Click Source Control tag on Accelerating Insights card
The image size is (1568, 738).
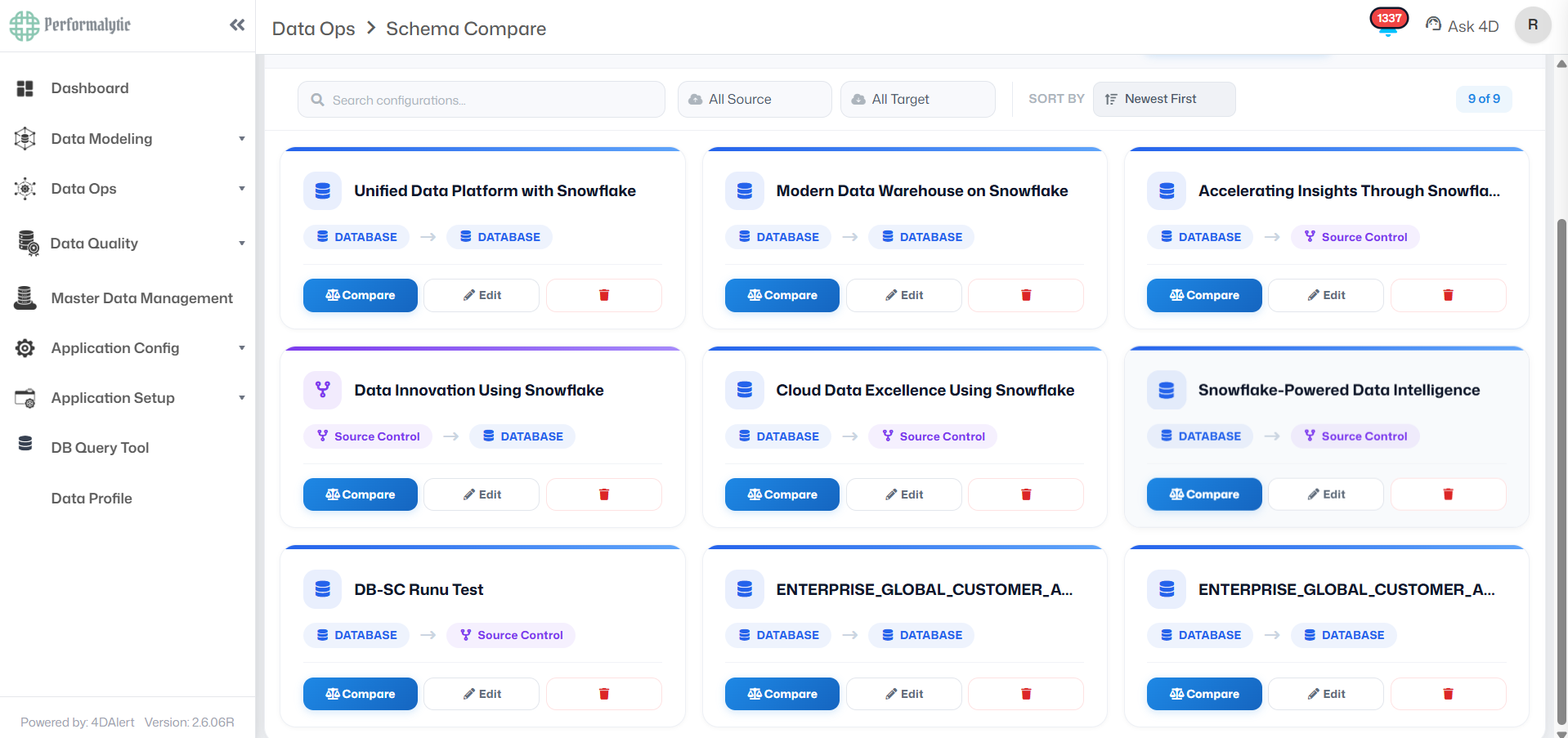click(1355, 237)
